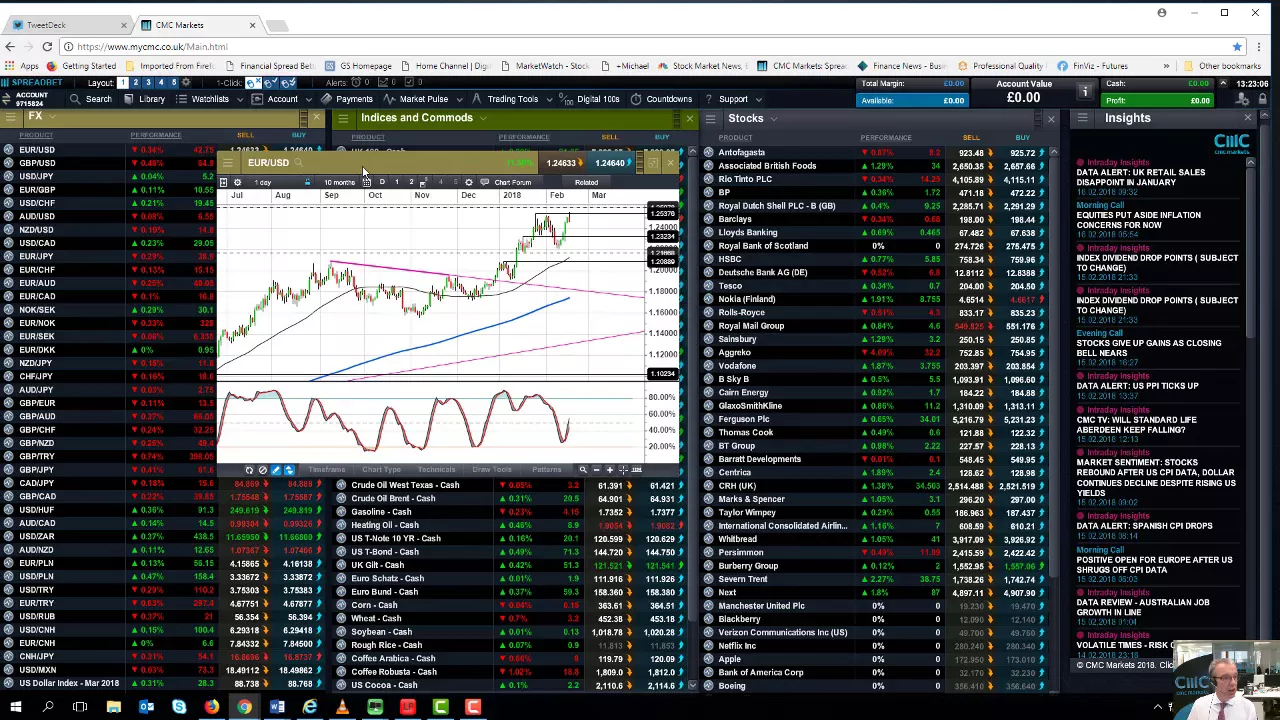The height and width of the screenshot is (720, 1280).
Task: Click the browser address bar URL
Action: pos(152,47)
